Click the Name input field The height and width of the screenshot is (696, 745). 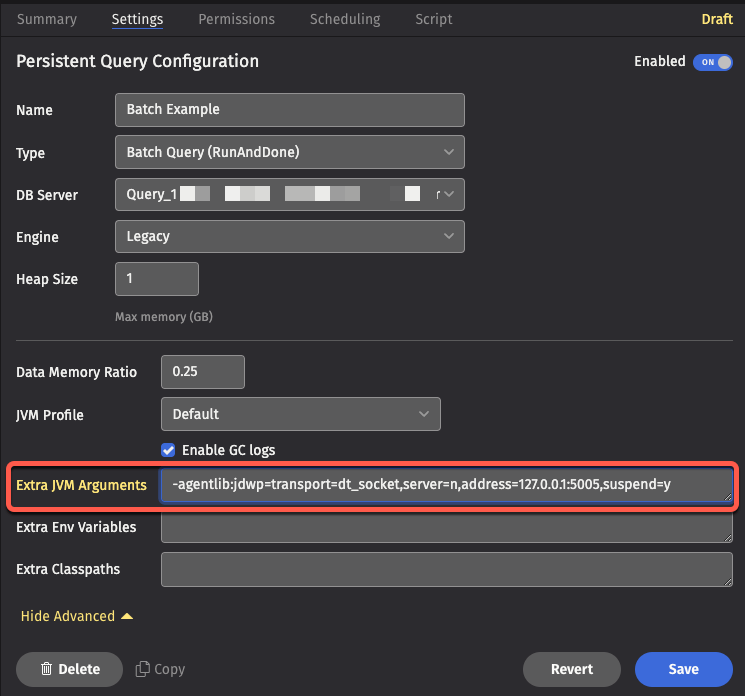pyautogui.click(x=290, y=110)
